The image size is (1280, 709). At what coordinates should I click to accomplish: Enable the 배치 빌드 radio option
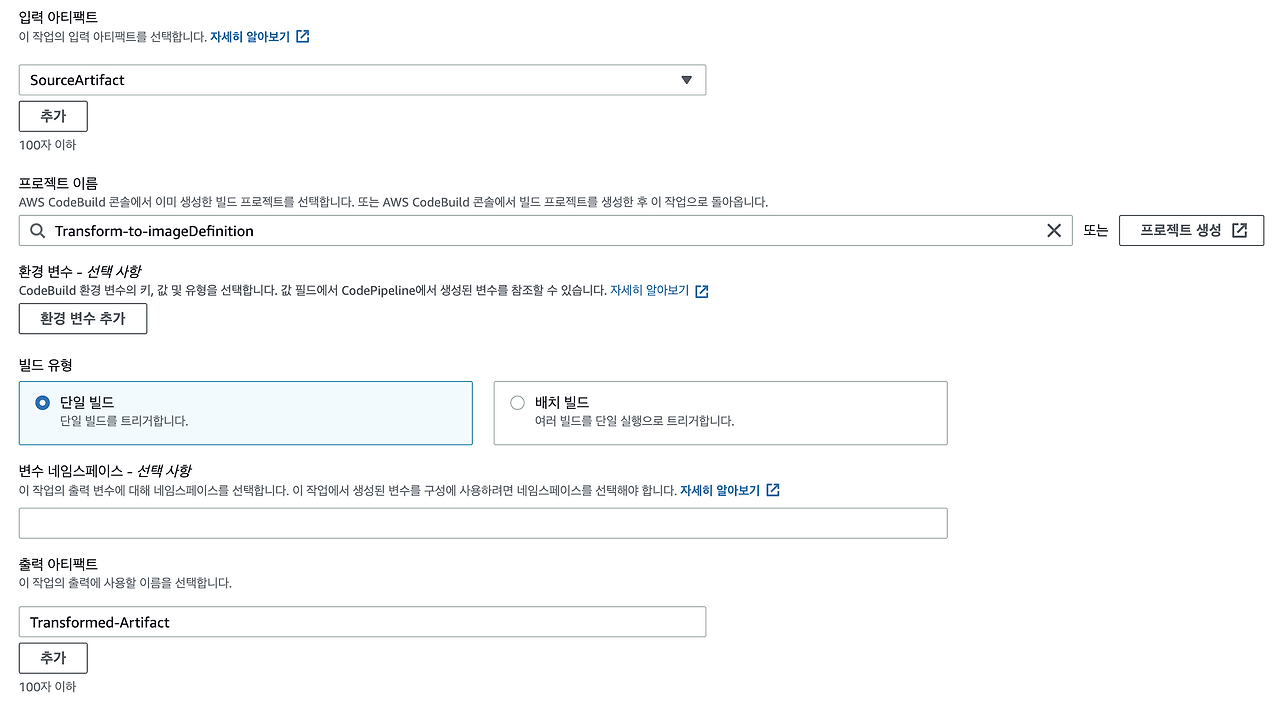517,402
